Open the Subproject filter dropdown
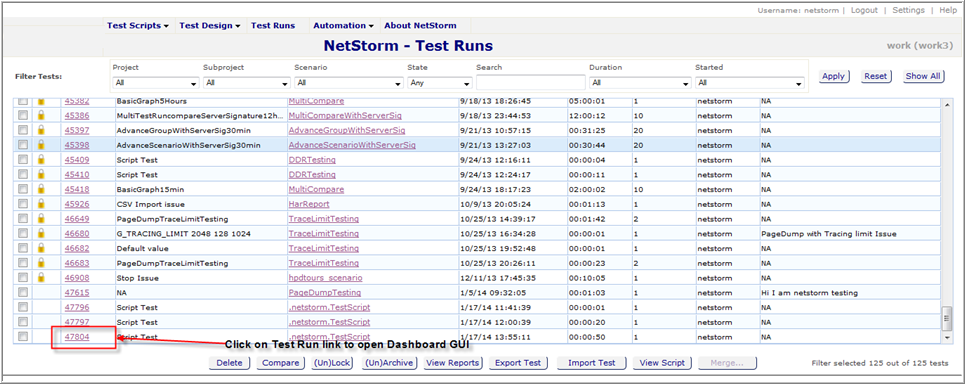 (x=247, y=82)
